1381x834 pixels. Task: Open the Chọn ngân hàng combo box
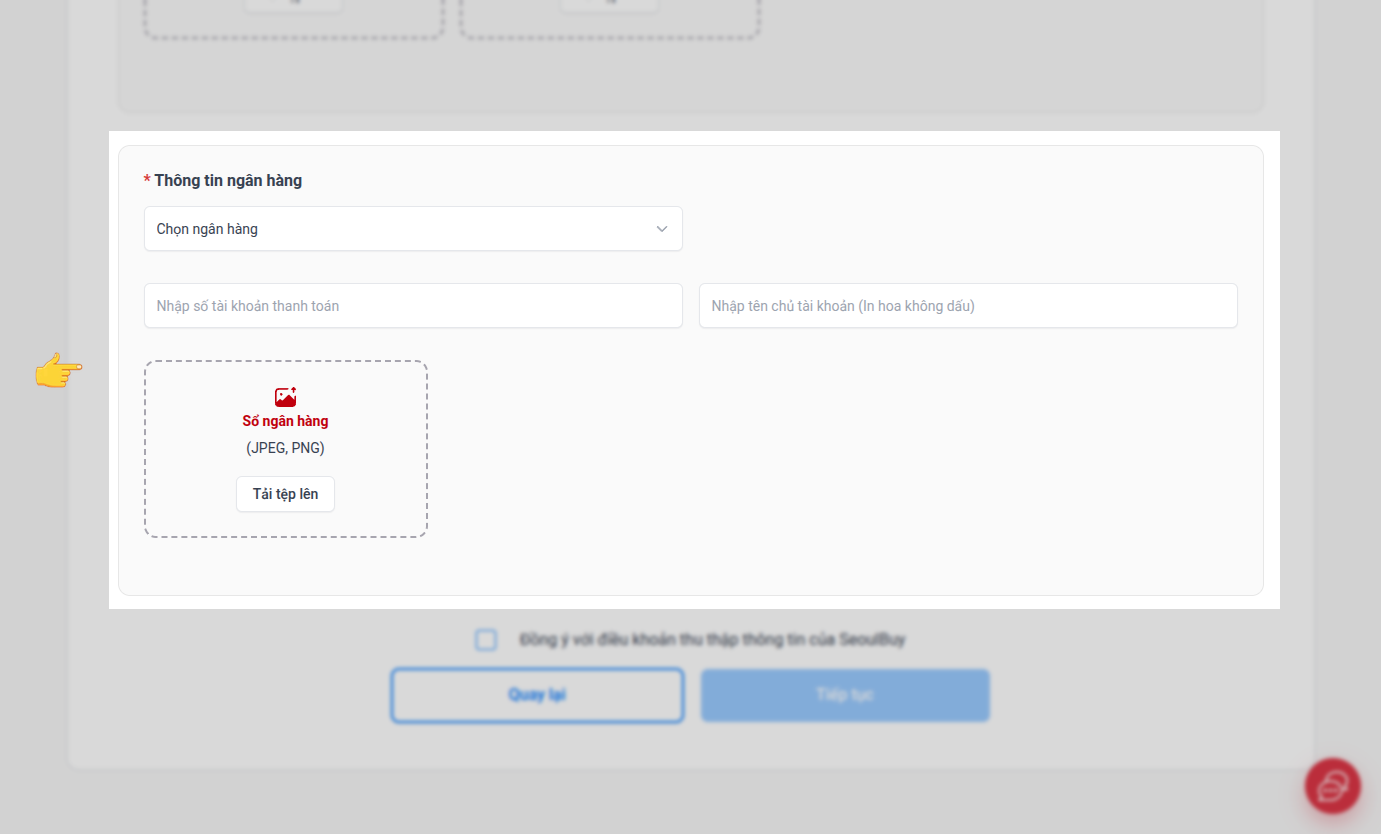(x=400, y=229)
